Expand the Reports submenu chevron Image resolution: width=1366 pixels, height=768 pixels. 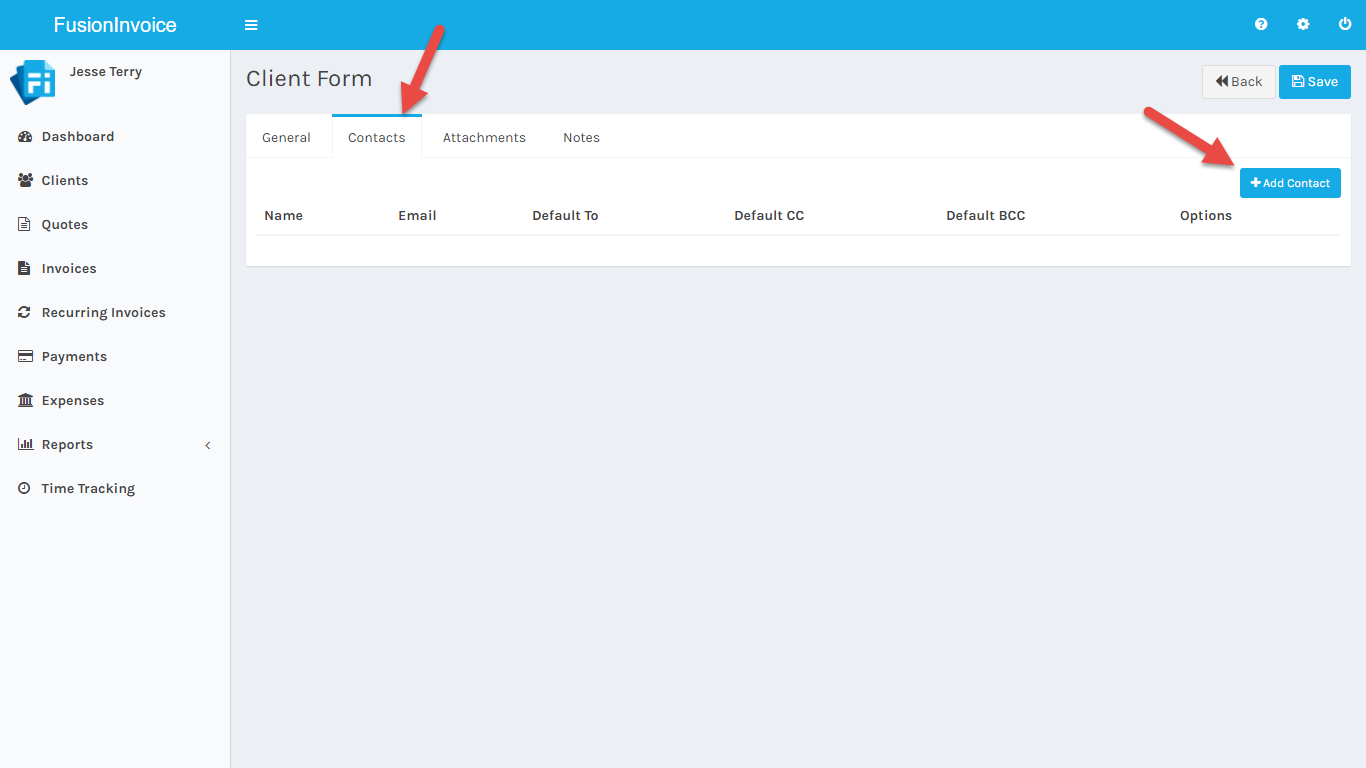[x=208, y=445]
